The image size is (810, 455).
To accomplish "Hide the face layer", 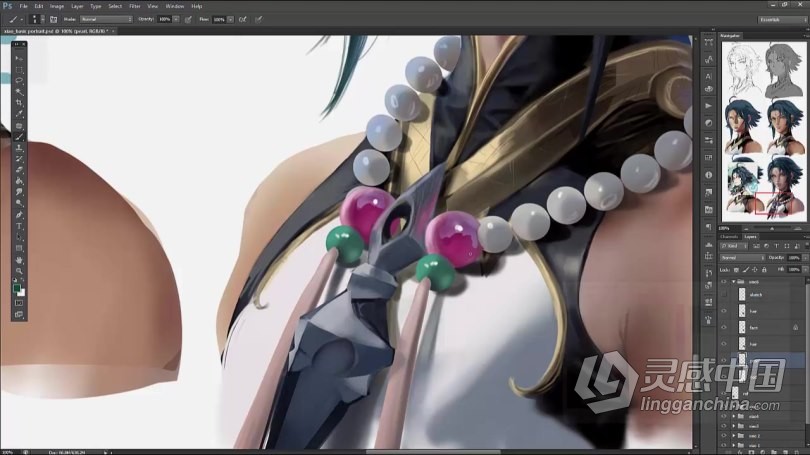I will (x=724, y=327).
